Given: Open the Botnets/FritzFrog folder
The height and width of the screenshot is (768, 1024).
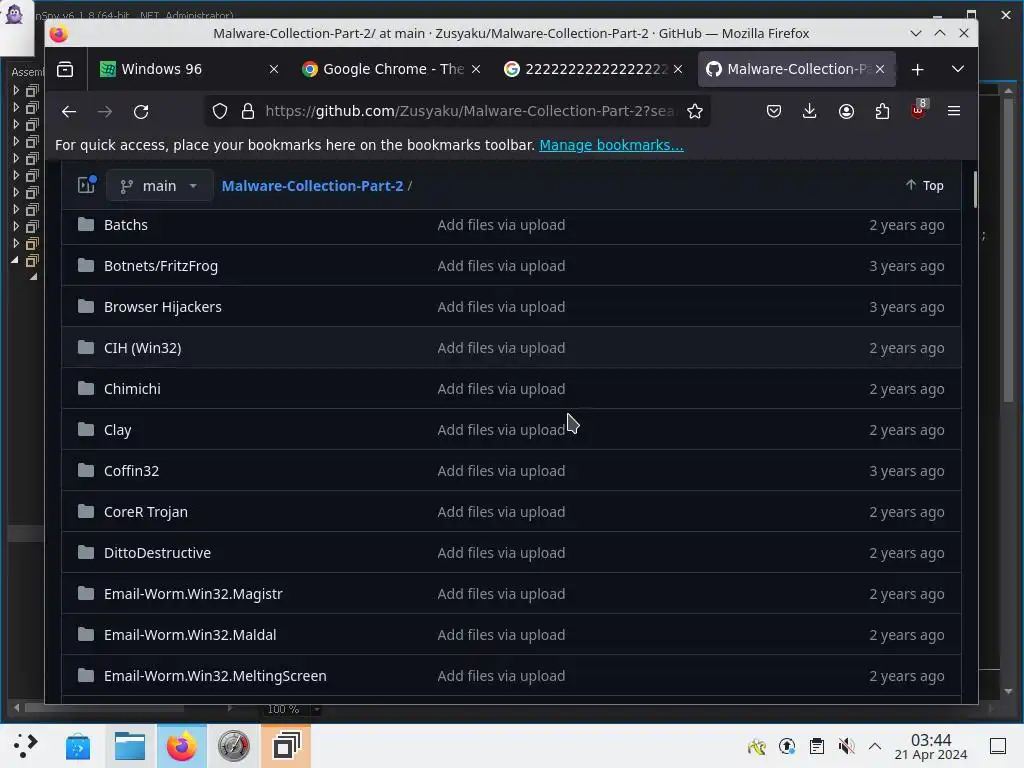Looking at the screenshot, I should tap(161, 266).
